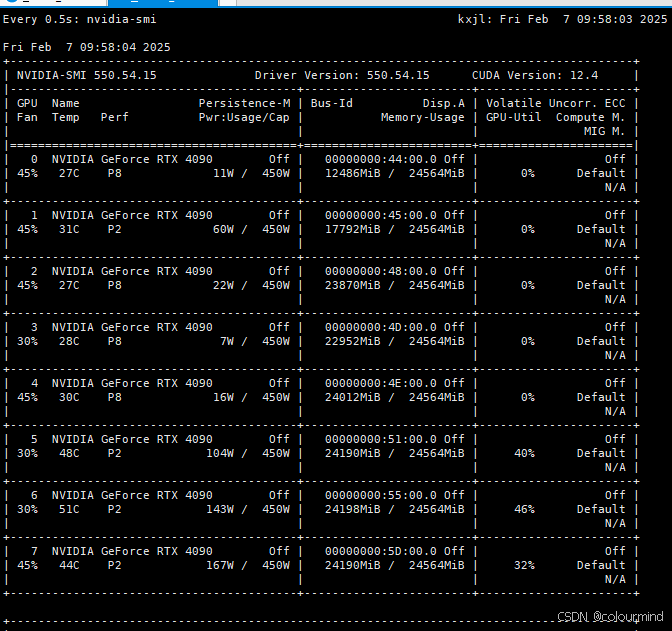Click the '60W' power usage value
This screenshot has width=672, height=631.
pos(223,229)
